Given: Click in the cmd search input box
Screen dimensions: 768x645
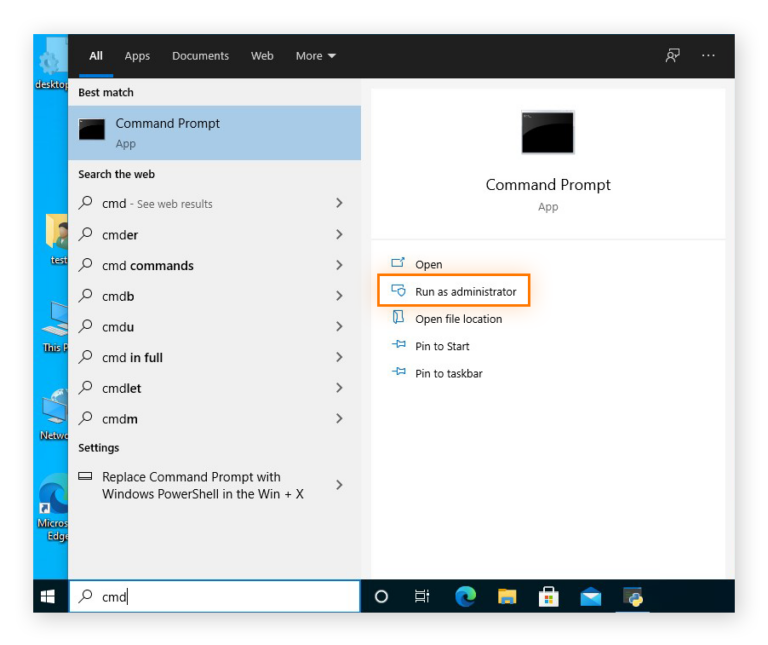Looking at the screenshot, I should pyautogui.click(x=215, y=596).
